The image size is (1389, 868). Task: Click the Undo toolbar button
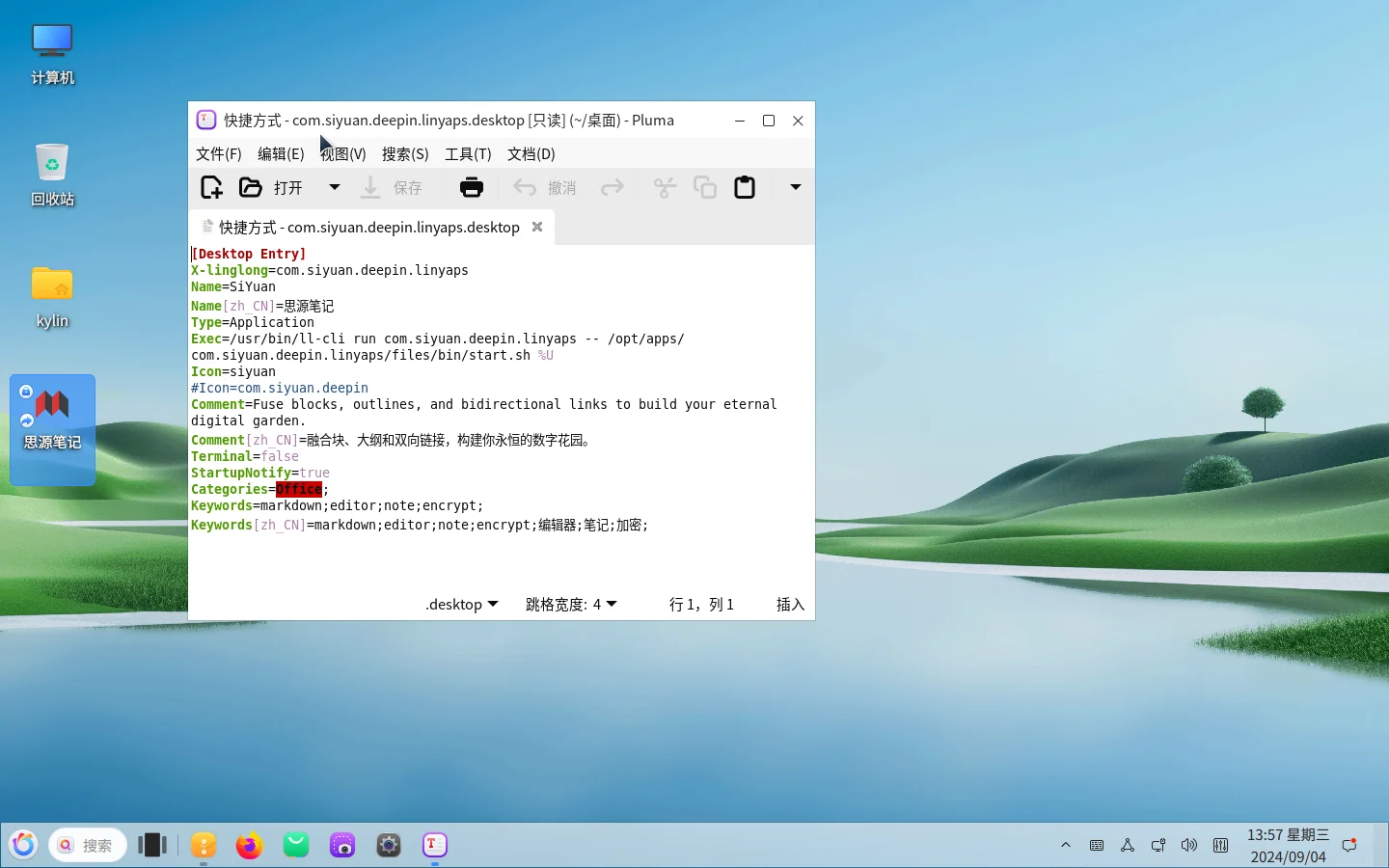tap(545, 187)
